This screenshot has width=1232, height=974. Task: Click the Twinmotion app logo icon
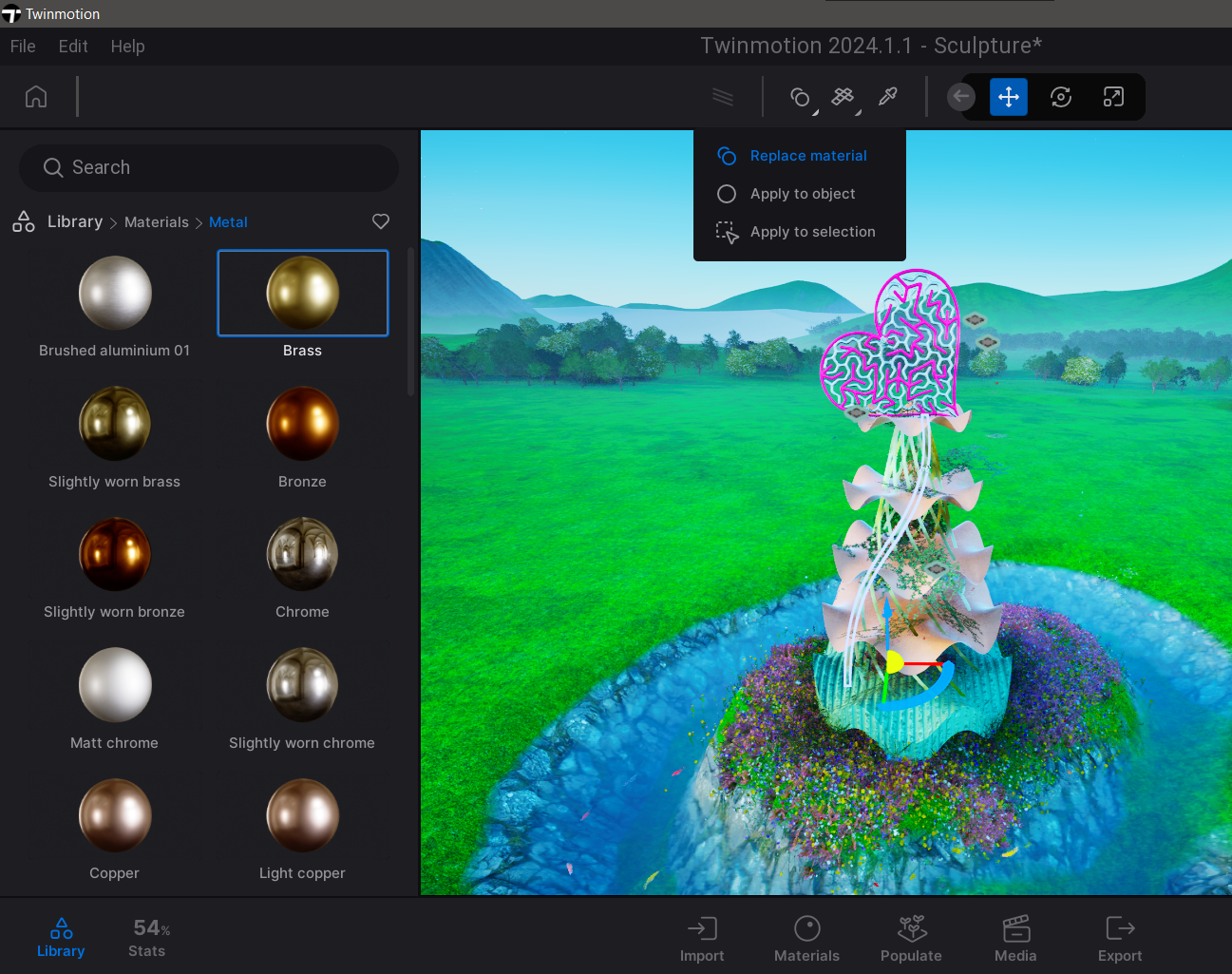click(11, 14)
